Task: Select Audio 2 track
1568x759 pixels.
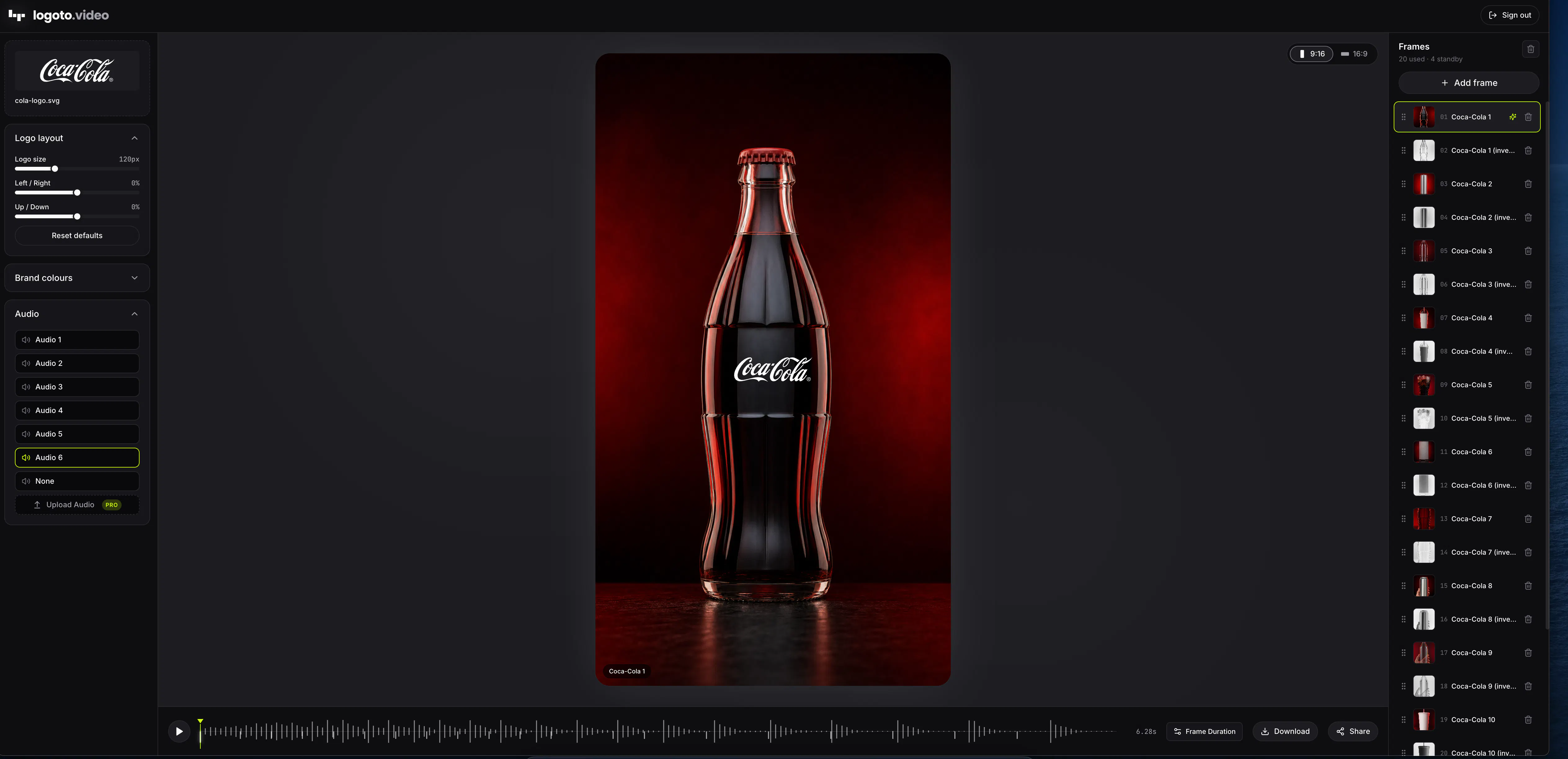Action: click(x=77, y=363)
